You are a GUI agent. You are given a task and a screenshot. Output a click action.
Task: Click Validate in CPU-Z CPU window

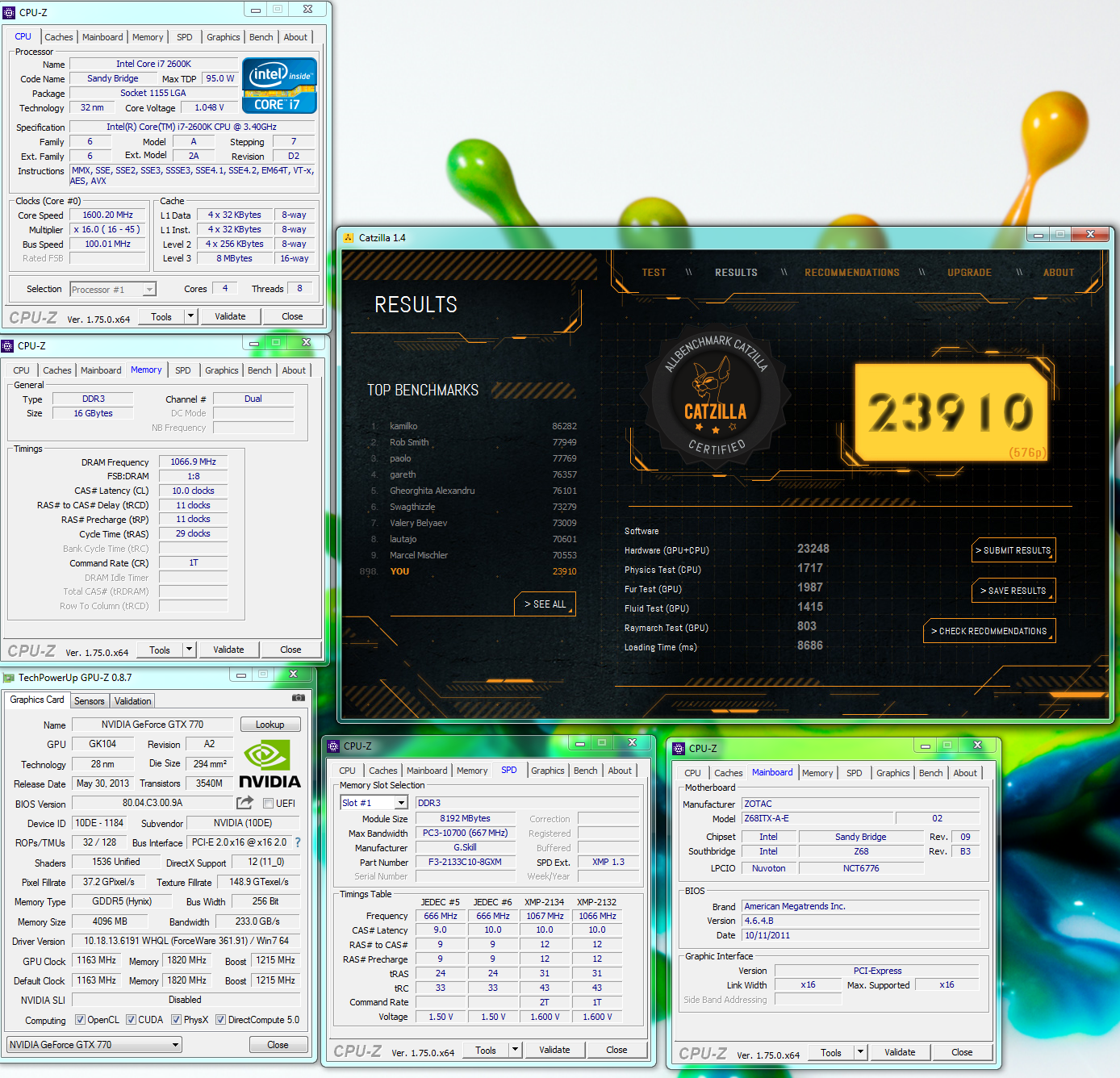tap(230, 316)
